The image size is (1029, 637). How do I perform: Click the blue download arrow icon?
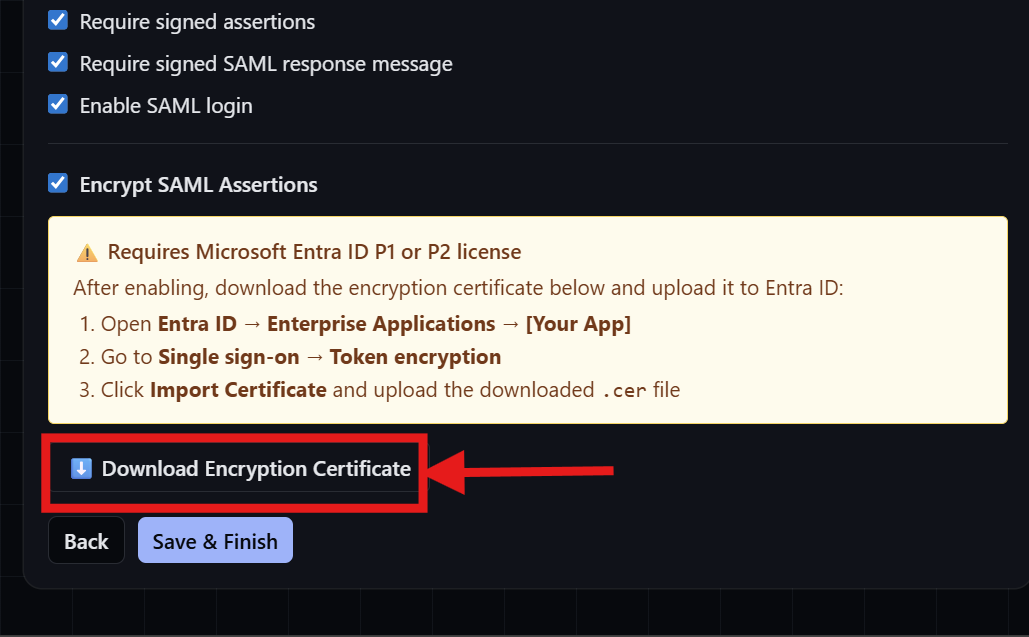(x=81, y=468)
